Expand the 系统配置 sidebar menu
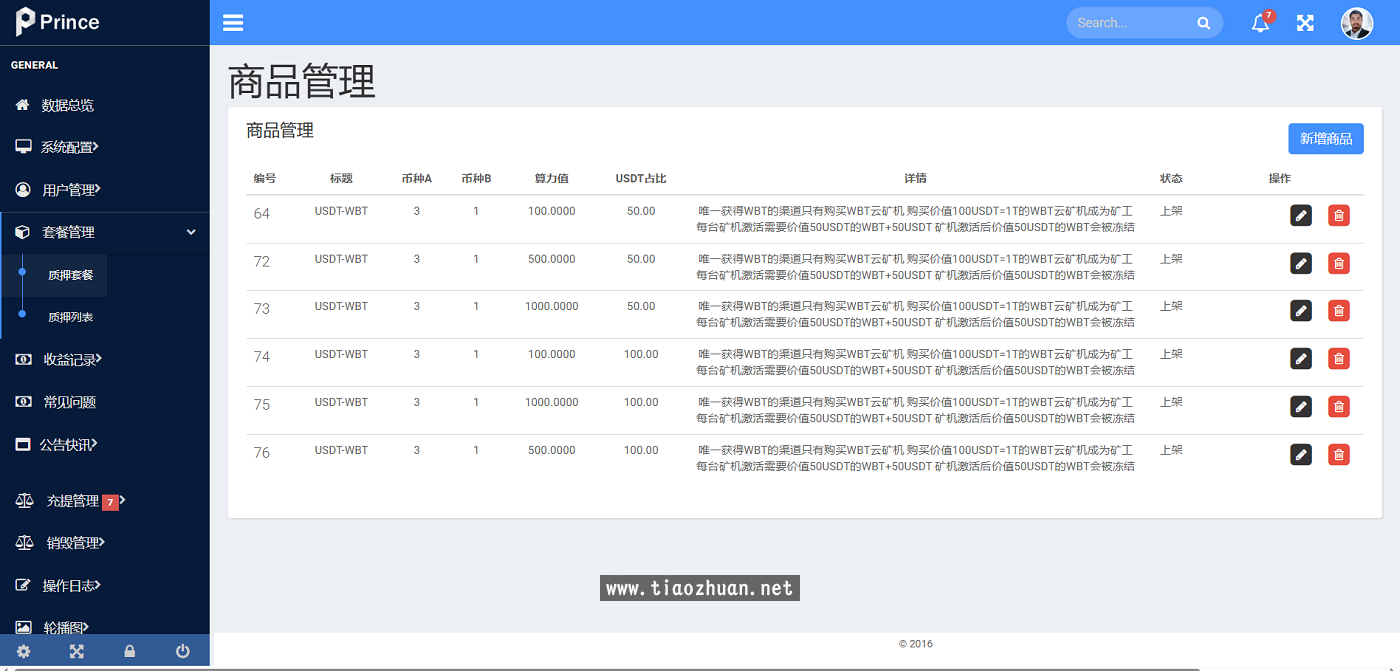 coord(70,147)
